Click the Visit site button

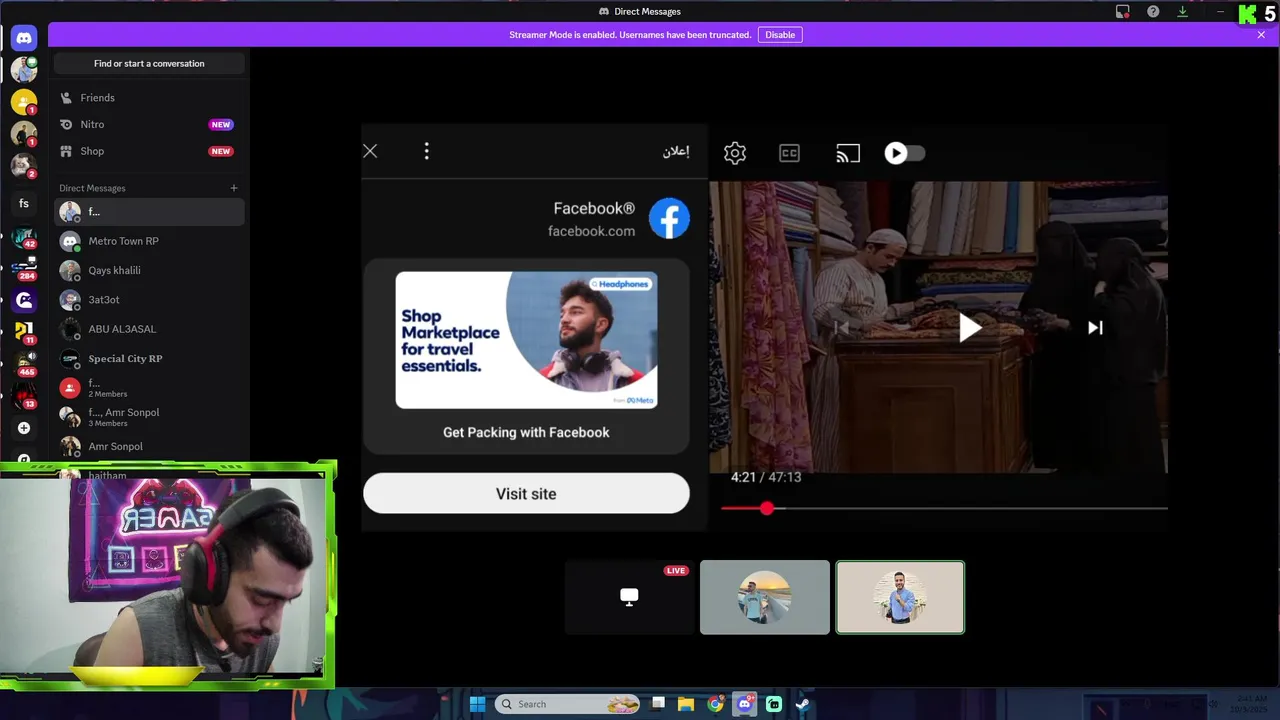pos(526,494)
